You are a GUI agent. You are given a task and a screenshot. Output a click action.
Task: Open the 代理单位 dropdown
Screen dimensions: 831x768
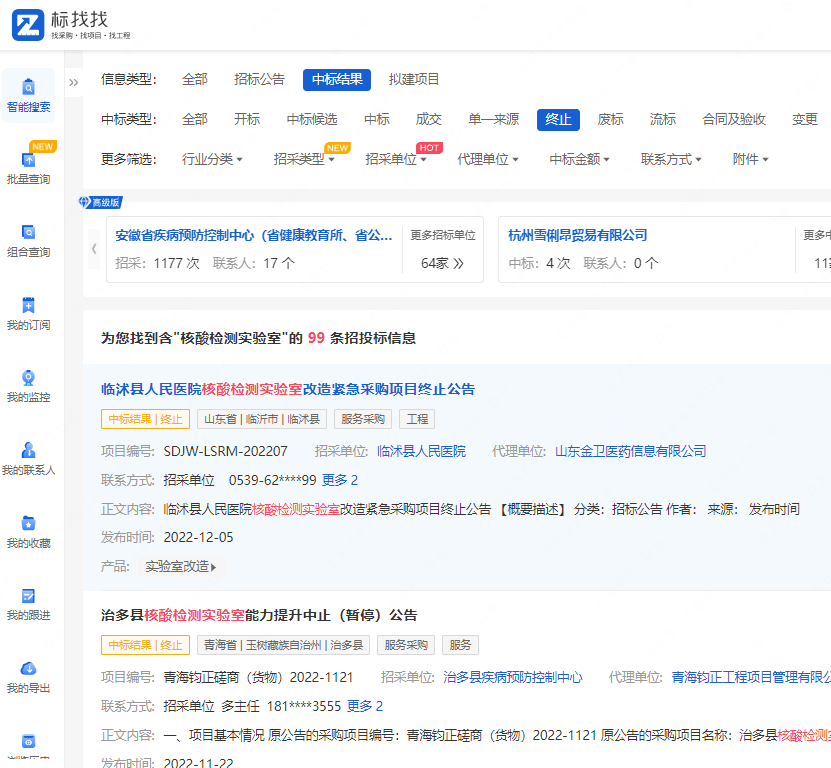coord(488,159)
